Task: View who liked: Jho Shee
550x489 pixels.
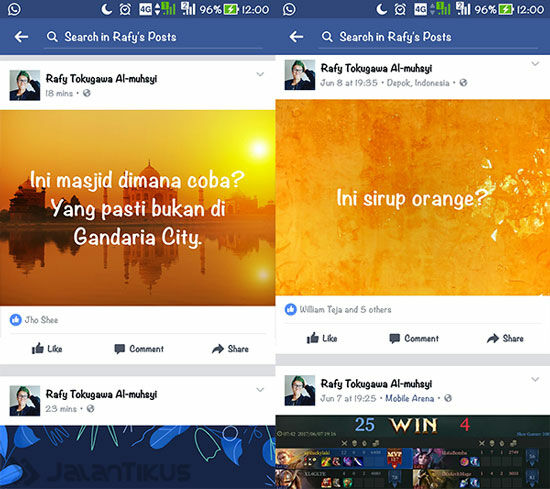Action: pos(41,320)
